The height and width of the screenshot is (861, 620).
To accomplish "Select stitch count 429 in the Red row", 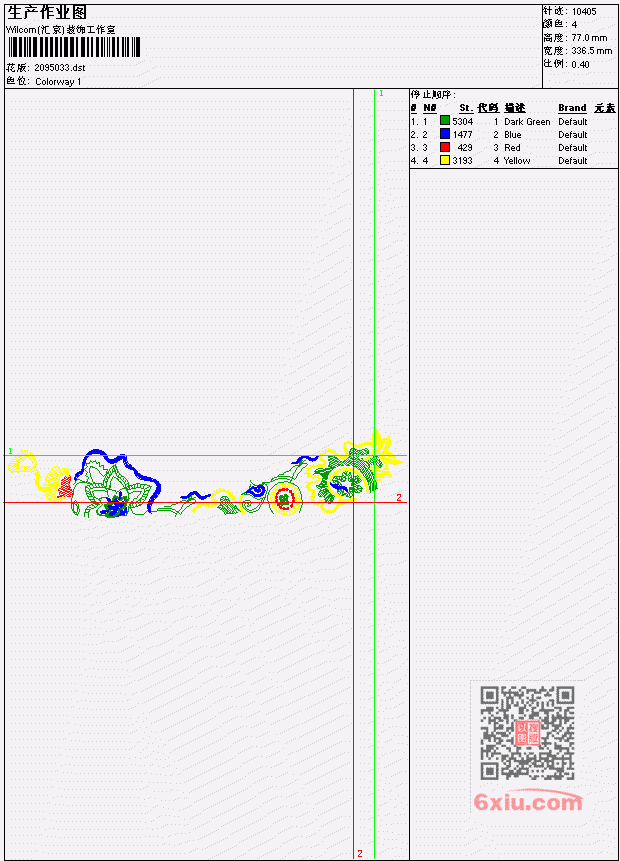I will [465, 148].
